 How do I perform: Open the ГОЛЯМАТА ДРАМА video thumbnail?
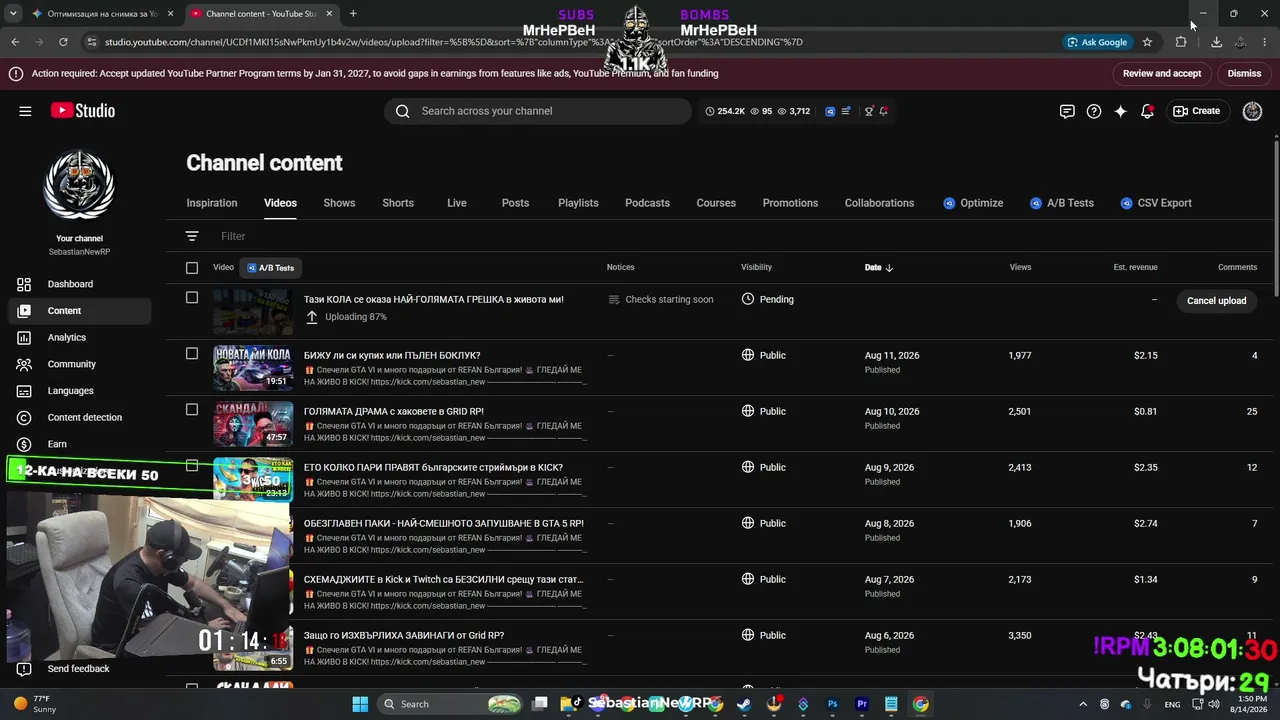253,423
